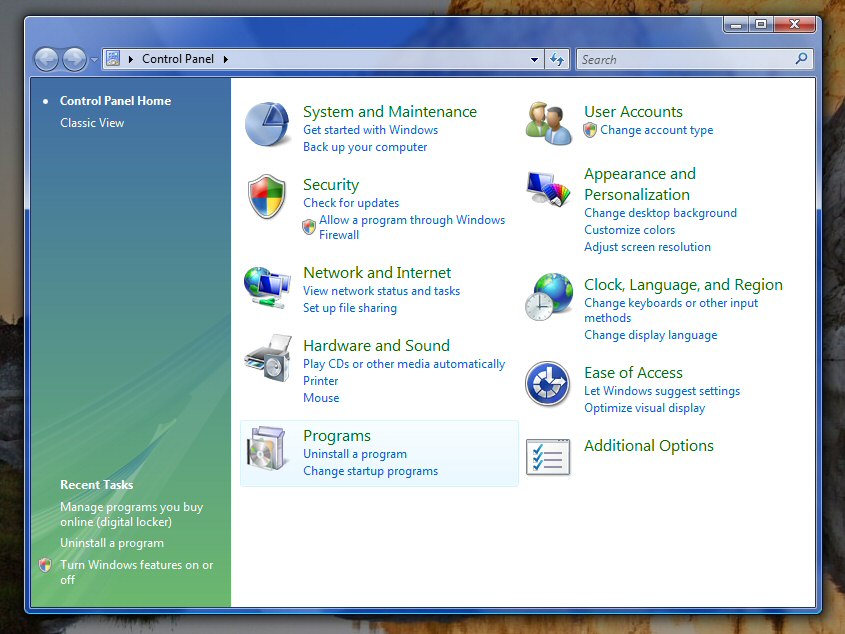Open Hardware and Sound category
The image size is (845, 634).
(376, 346)
